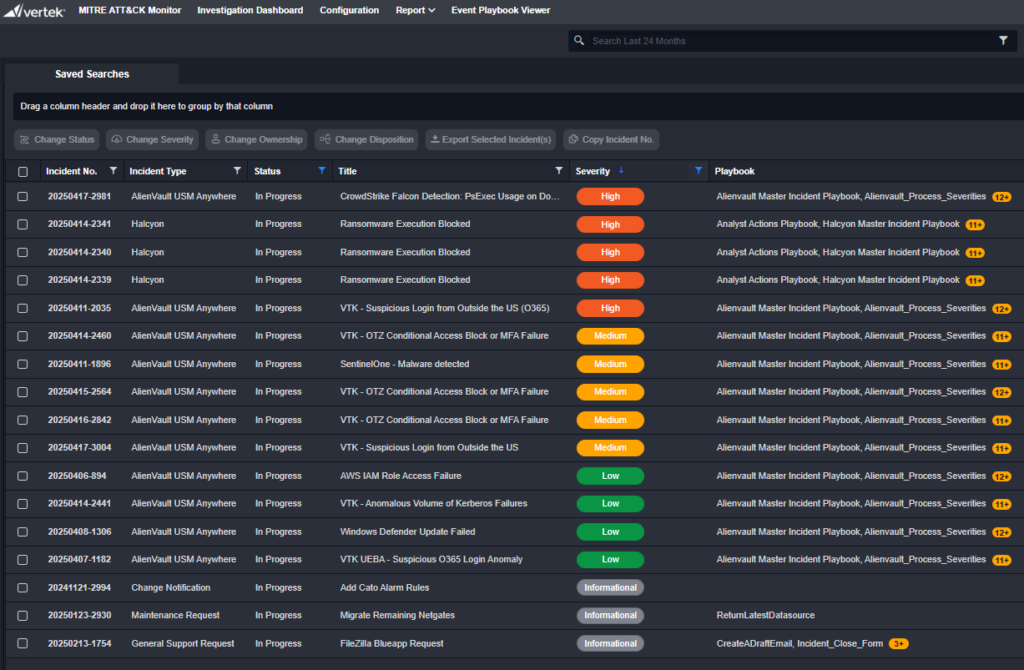1024x670 pixels.
Task: Click the Copy Incident No. button
Action: [x=611, y=140]
